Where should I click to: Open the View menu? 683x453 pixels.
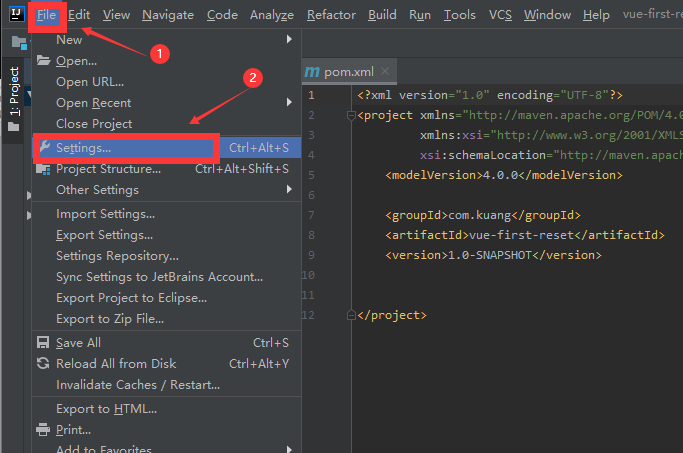click(x=116, y=15)
